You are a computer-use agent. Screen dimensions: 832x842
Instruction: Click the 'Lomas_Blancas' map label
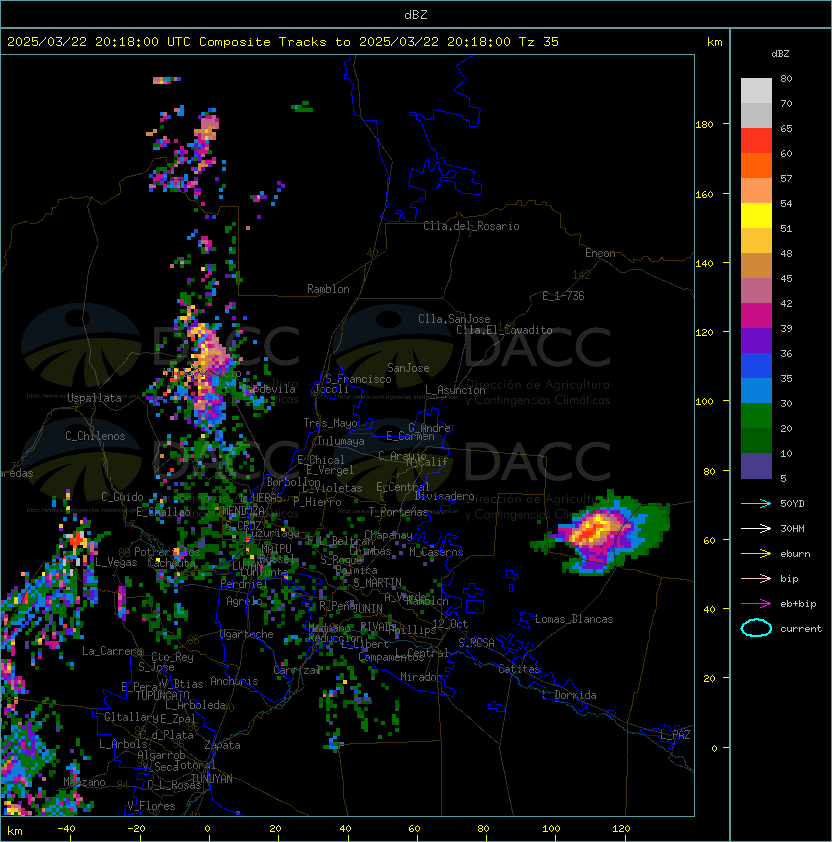point(574,619)
